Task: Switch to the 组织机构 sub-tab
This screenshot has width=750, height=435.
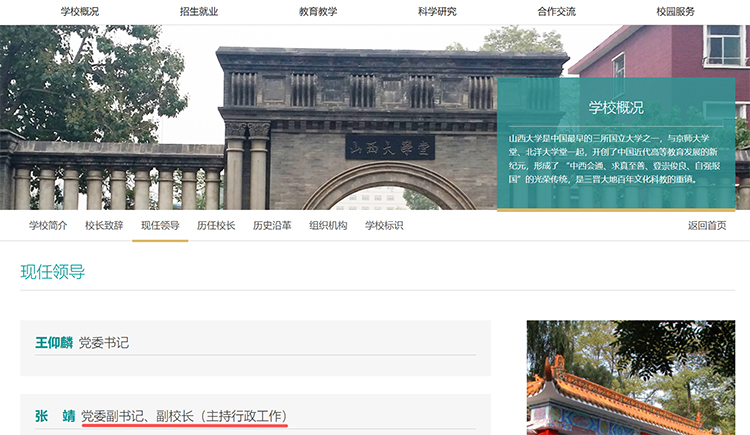Action: 328,225
